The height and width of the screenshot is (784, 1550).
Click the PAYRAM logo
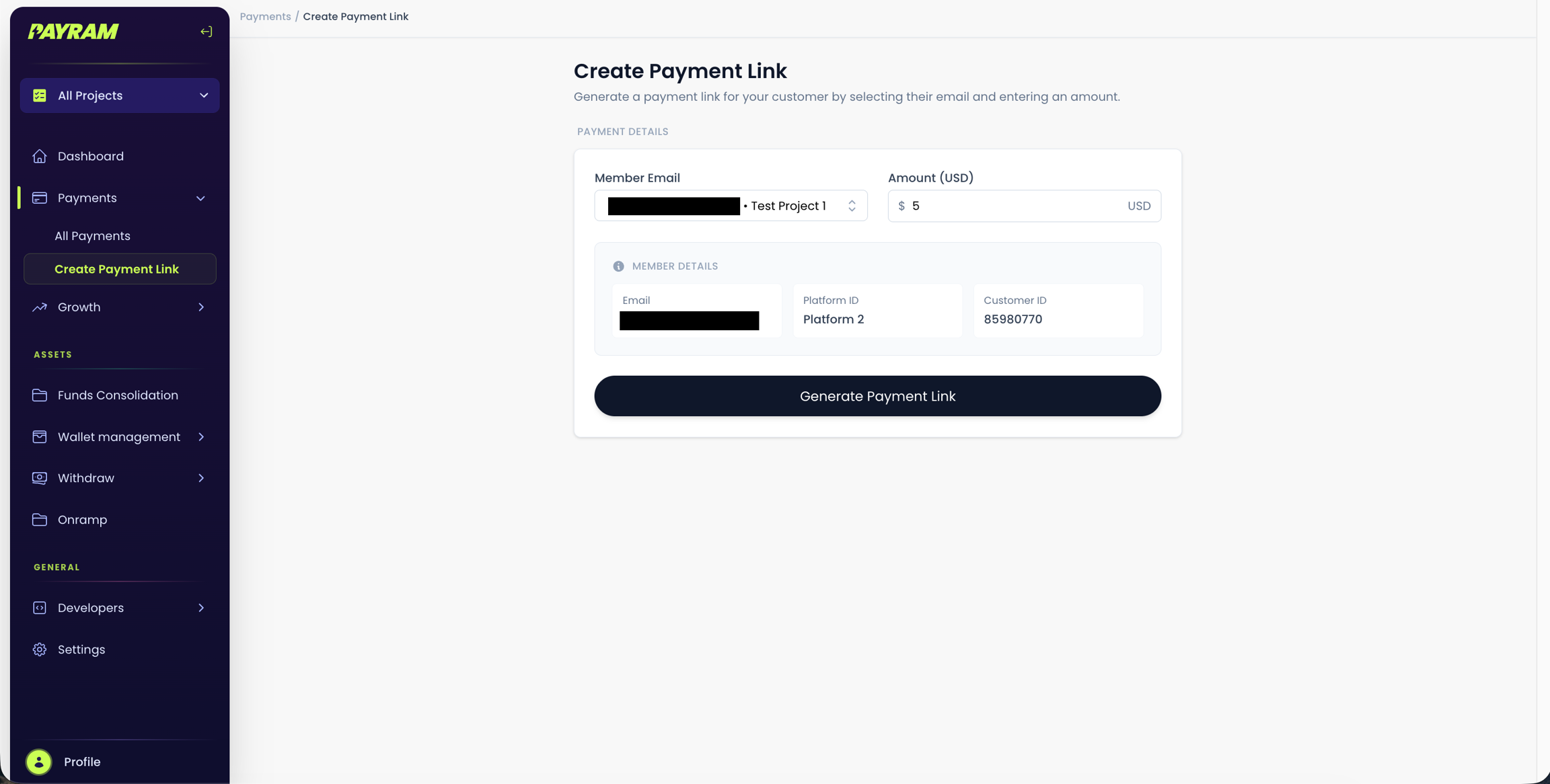[x=74, y=31]
